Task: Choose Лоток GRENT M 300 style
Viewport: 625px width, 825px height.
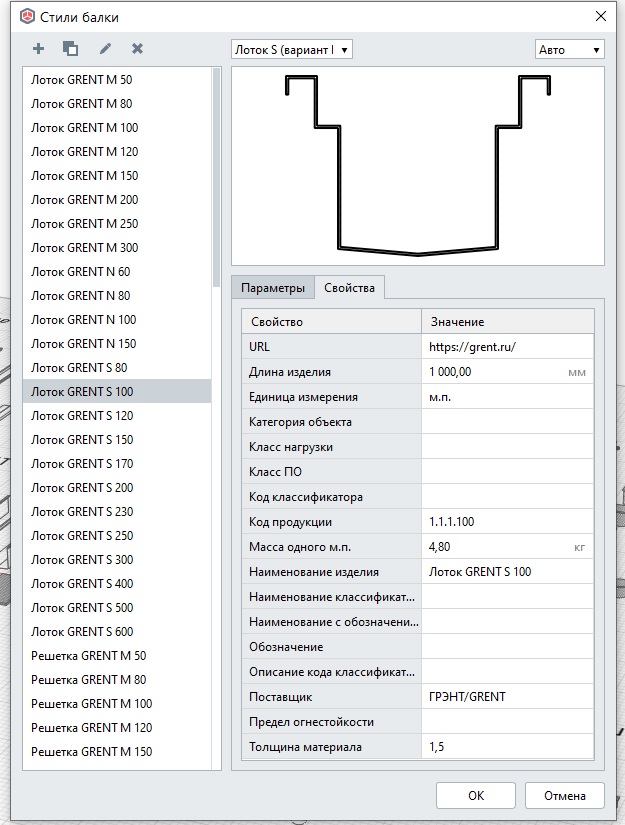Action: 117,248
